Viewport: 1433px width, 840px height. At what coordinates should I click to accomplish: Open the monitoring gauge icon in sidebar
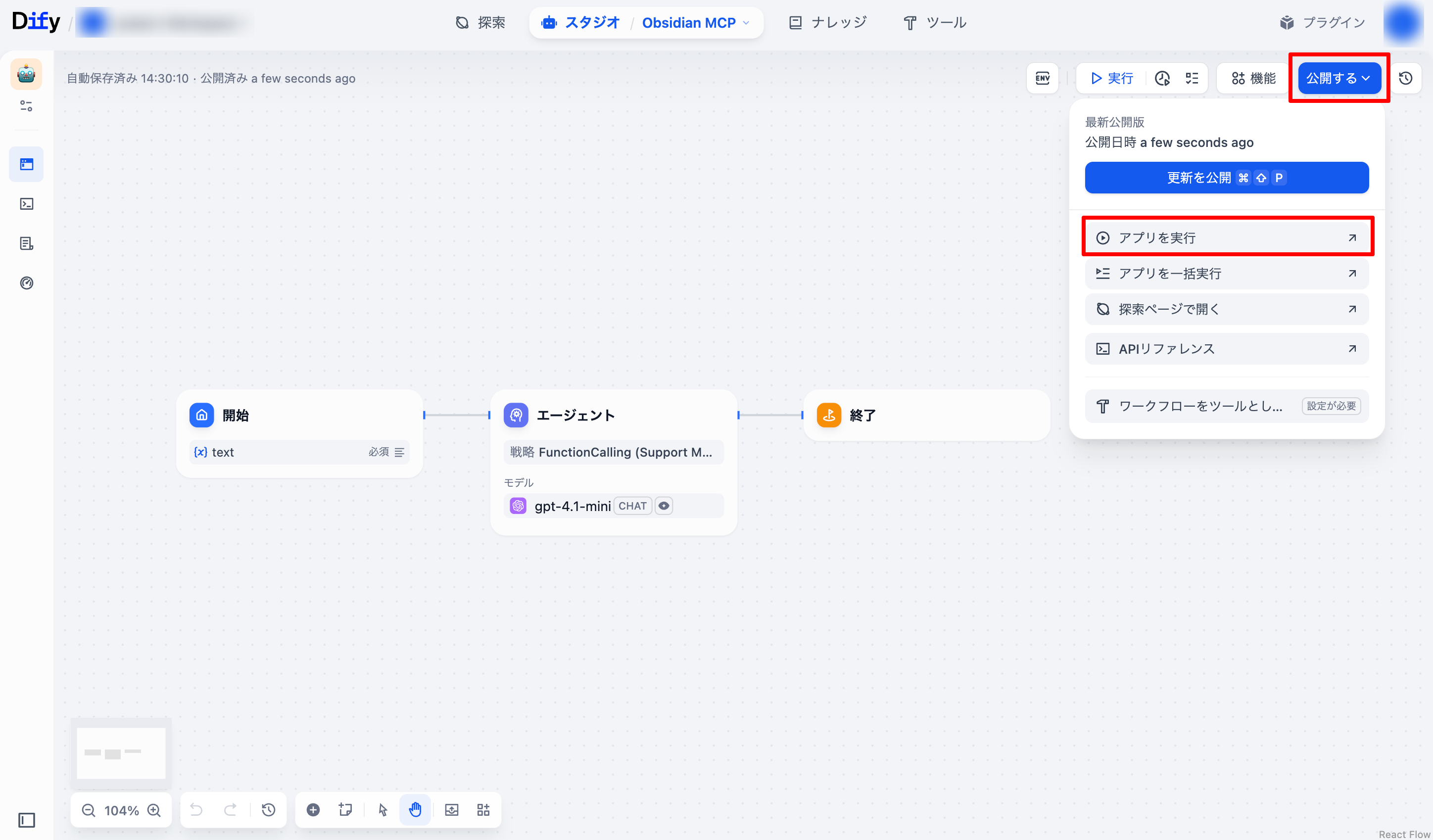click(26, 283)
